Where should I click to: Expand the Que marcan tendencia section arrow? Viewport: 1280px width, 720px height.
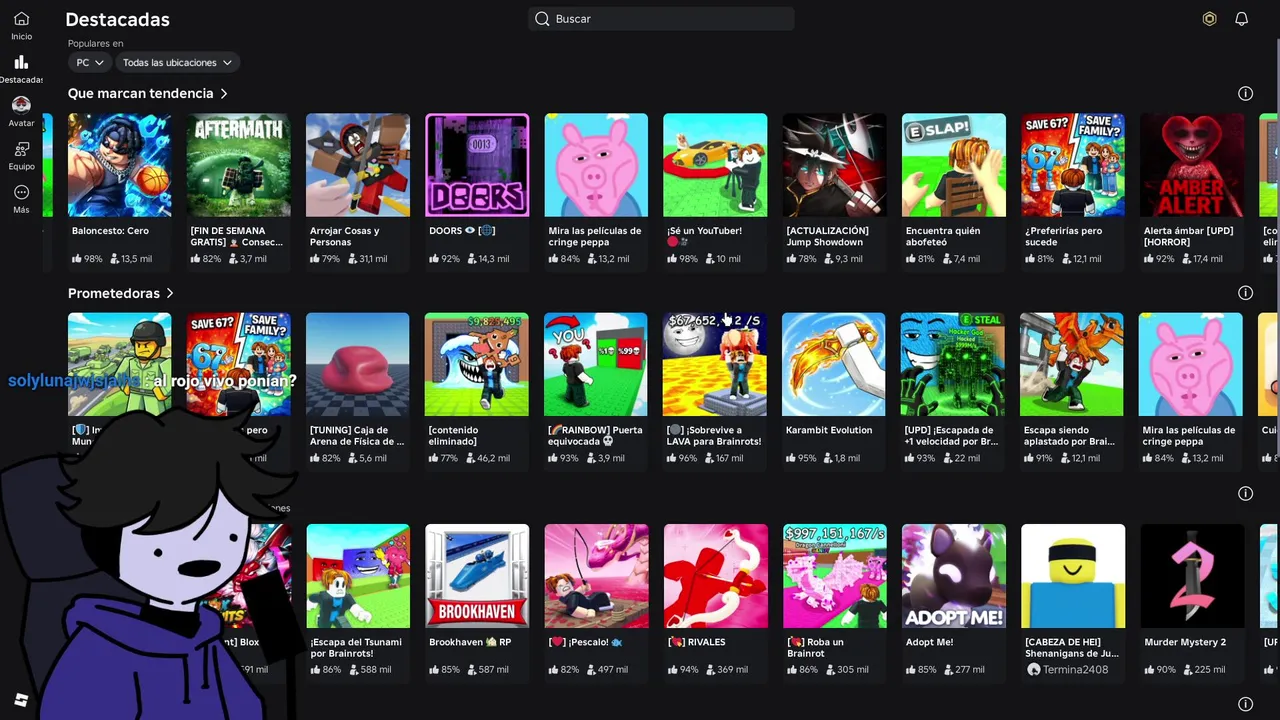pos(224,93)
